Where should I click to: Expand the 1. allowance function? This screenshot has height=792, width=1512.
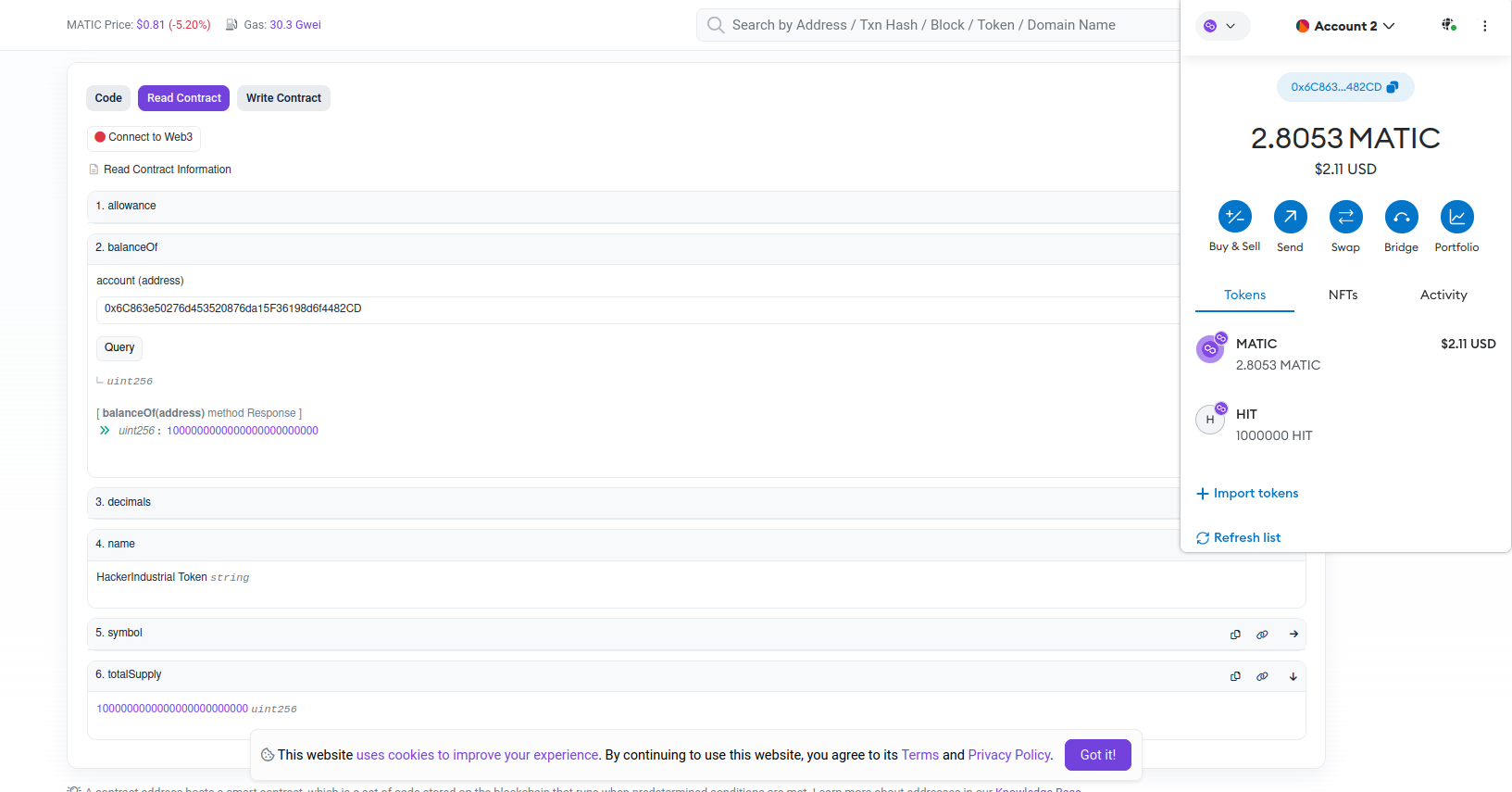point(633,207)
